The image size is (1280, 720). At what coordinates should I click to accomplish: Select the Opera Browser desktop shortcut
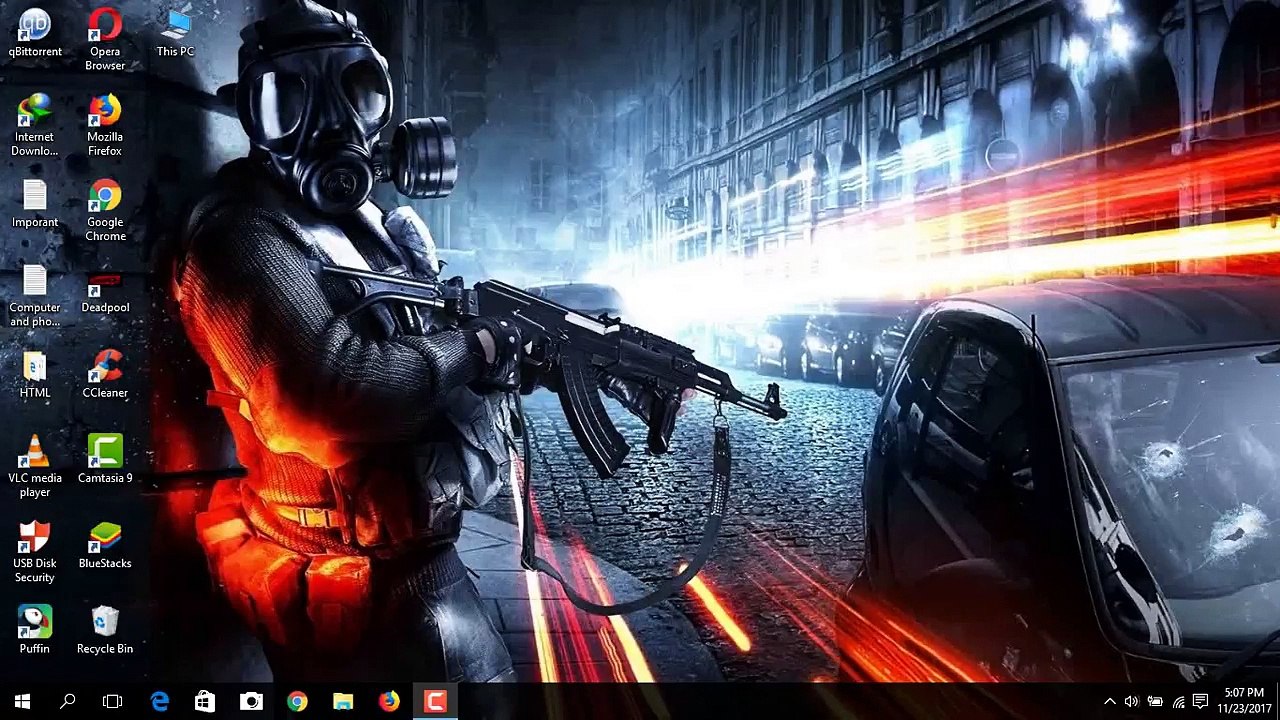tap(105, 40)
